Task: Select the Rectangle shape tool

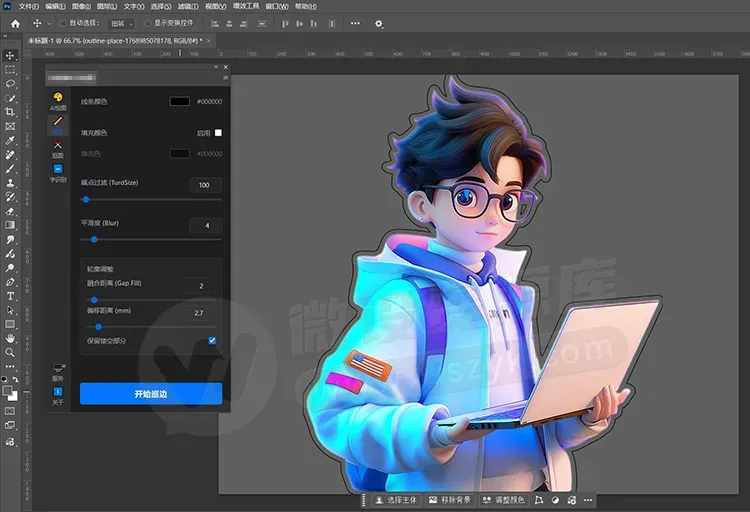Action: pyautogui.click(x=10, y=324)
